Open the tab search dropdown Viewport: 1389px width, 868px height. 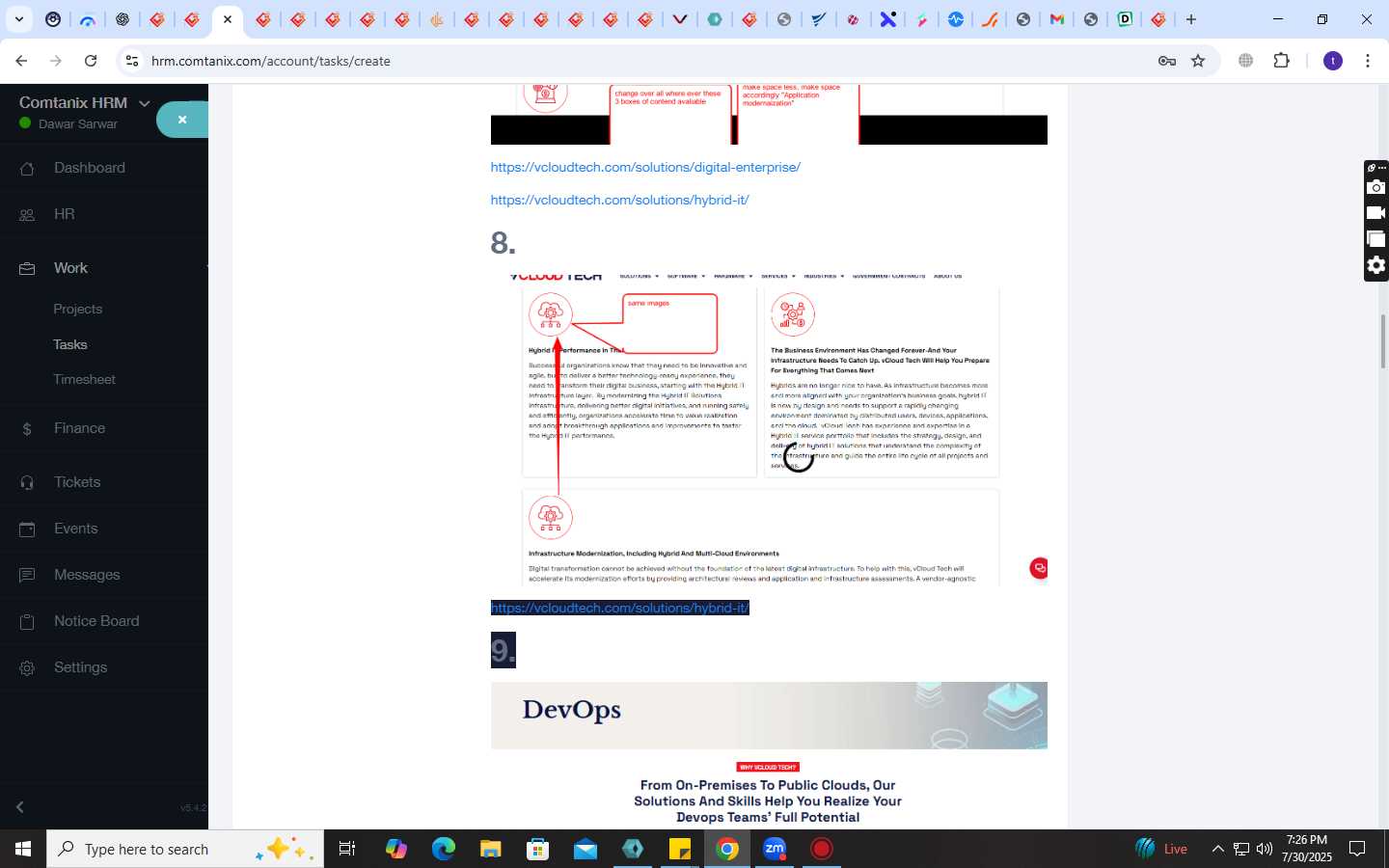click(x=18, y=19)
